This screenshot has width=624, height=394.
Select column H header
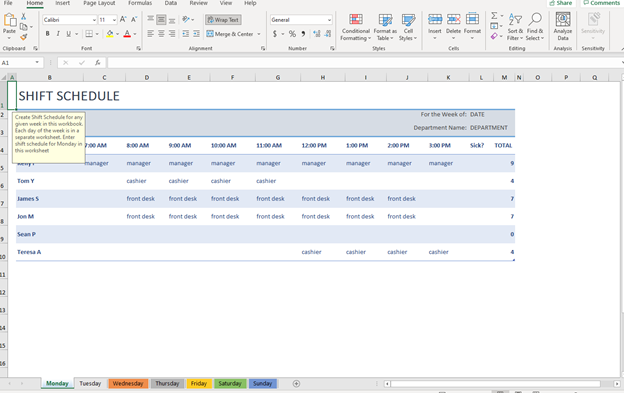(323, 78)
